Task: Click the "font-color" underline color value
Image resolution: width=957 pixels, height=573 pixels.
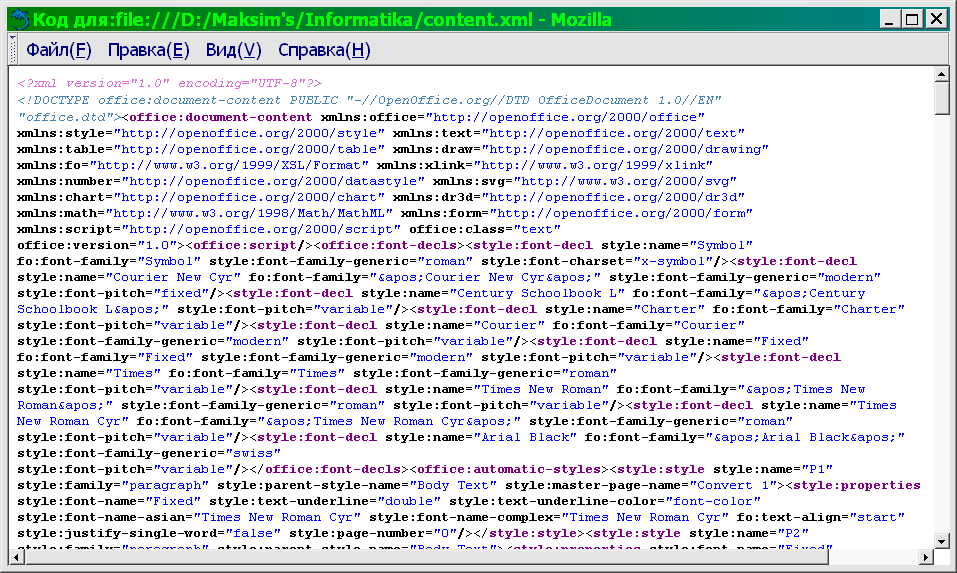Action: (713, 501)
